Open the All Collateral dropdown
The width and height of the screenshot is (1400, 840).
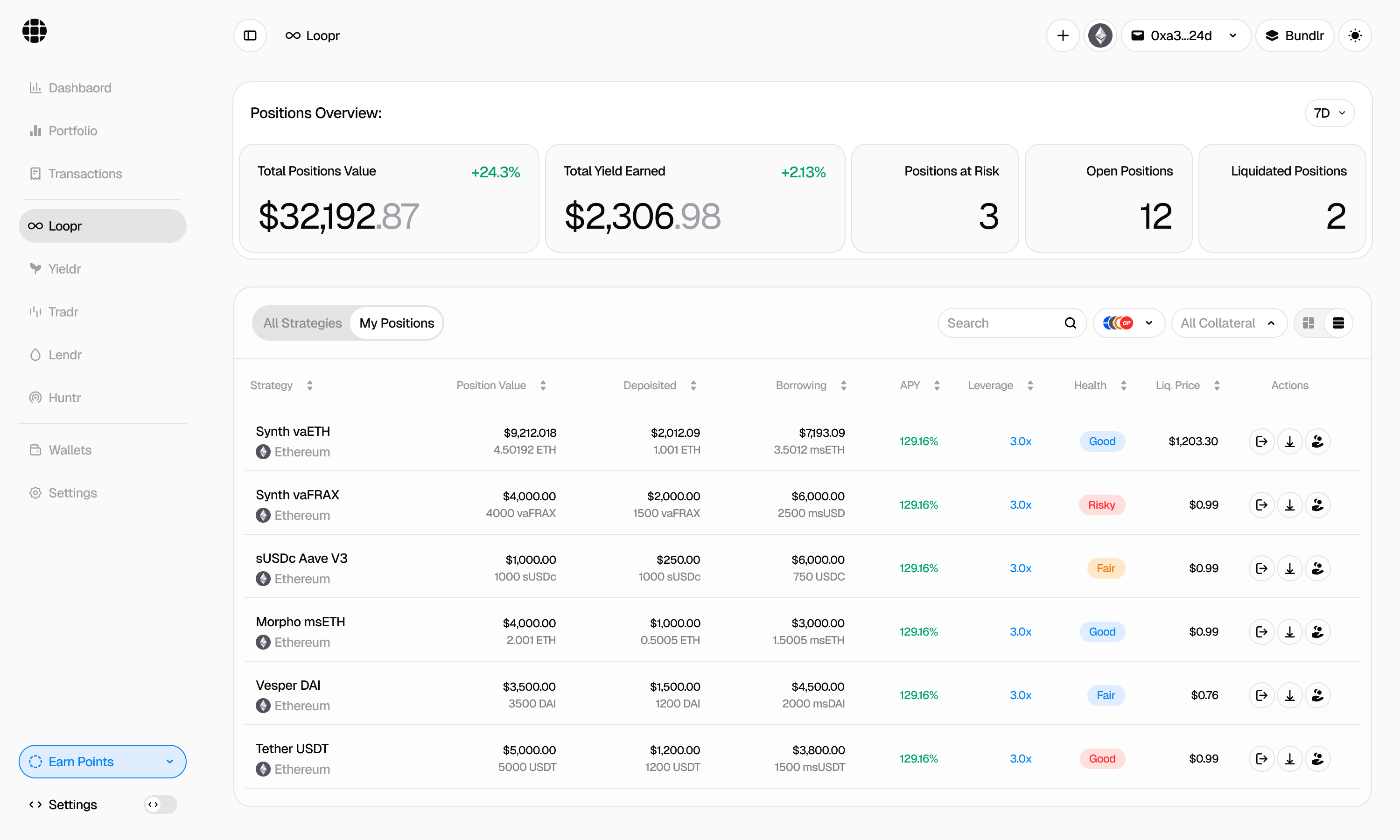coord(1229,323)
